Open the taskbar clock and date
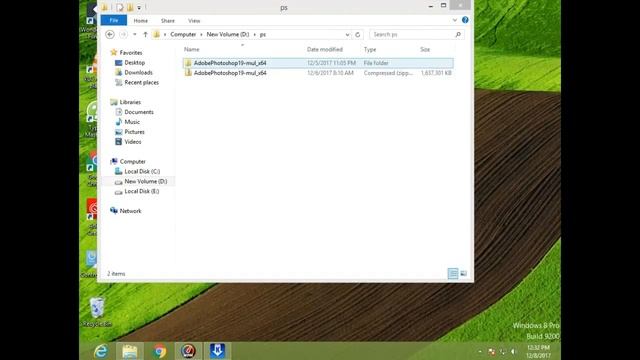Viewport: 640px width, 360px height. [x=538, y=351]
